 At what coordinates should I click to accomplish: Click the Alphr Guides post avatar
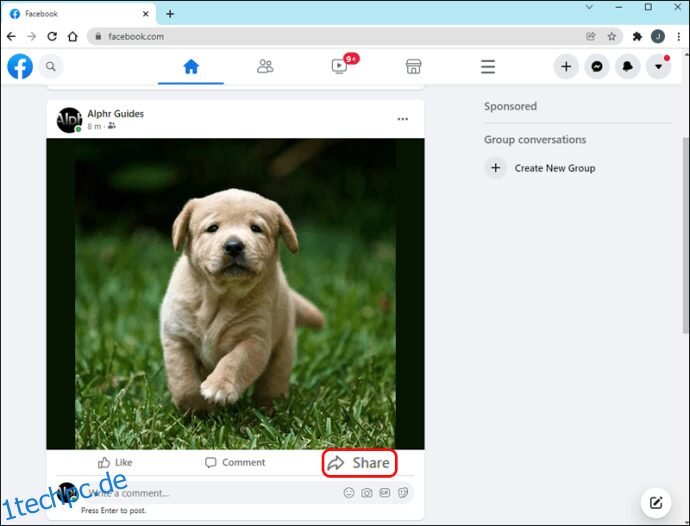(69, 120)
